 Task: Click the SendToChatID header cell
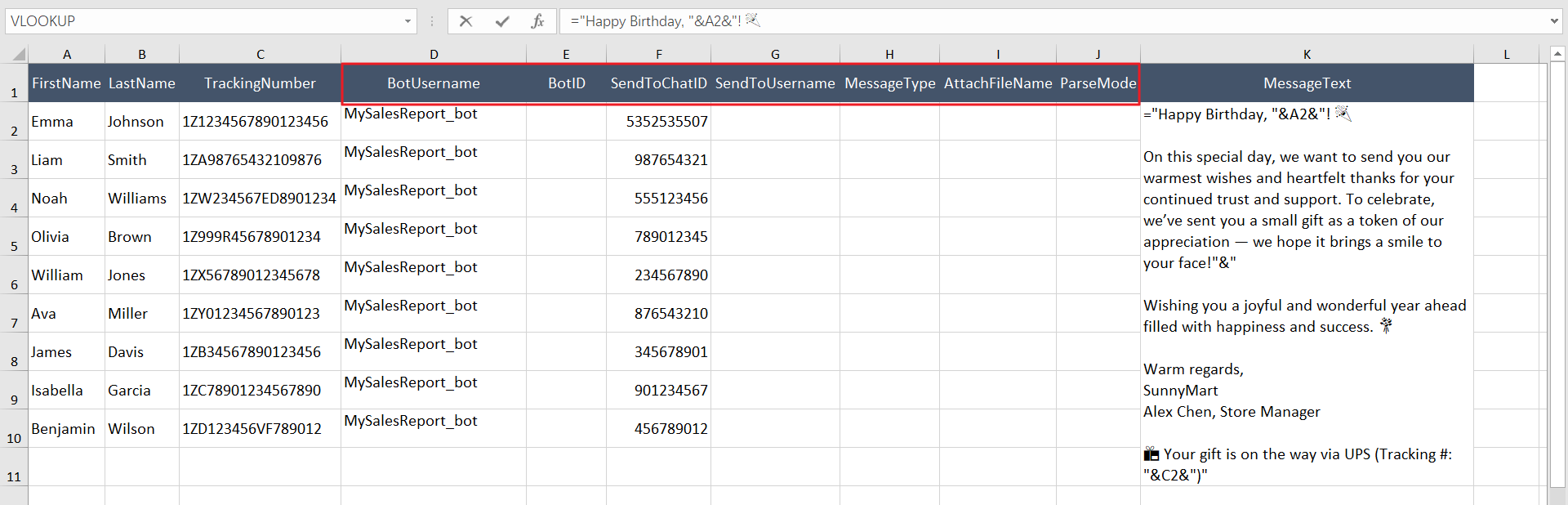(x=658, y=83)
